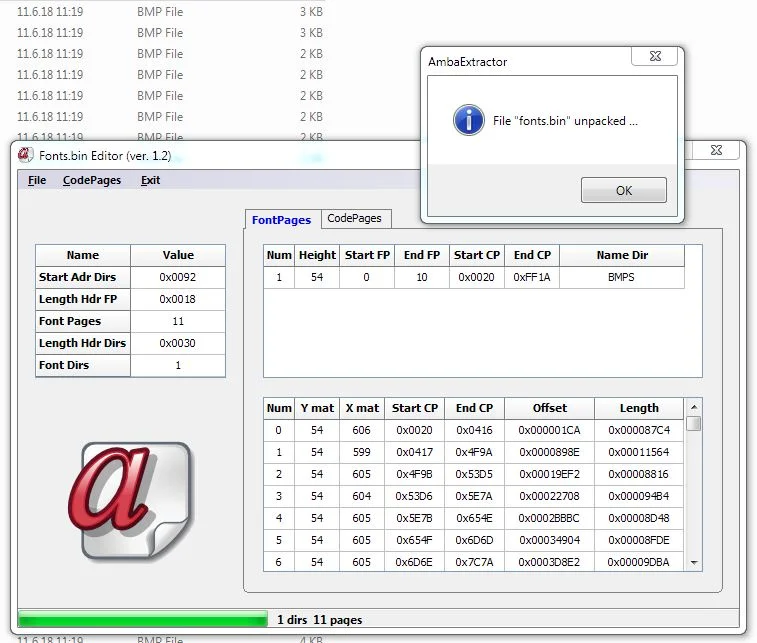
Task: Select the End CP cell 0x5E7A
Action: click(475, 496)
